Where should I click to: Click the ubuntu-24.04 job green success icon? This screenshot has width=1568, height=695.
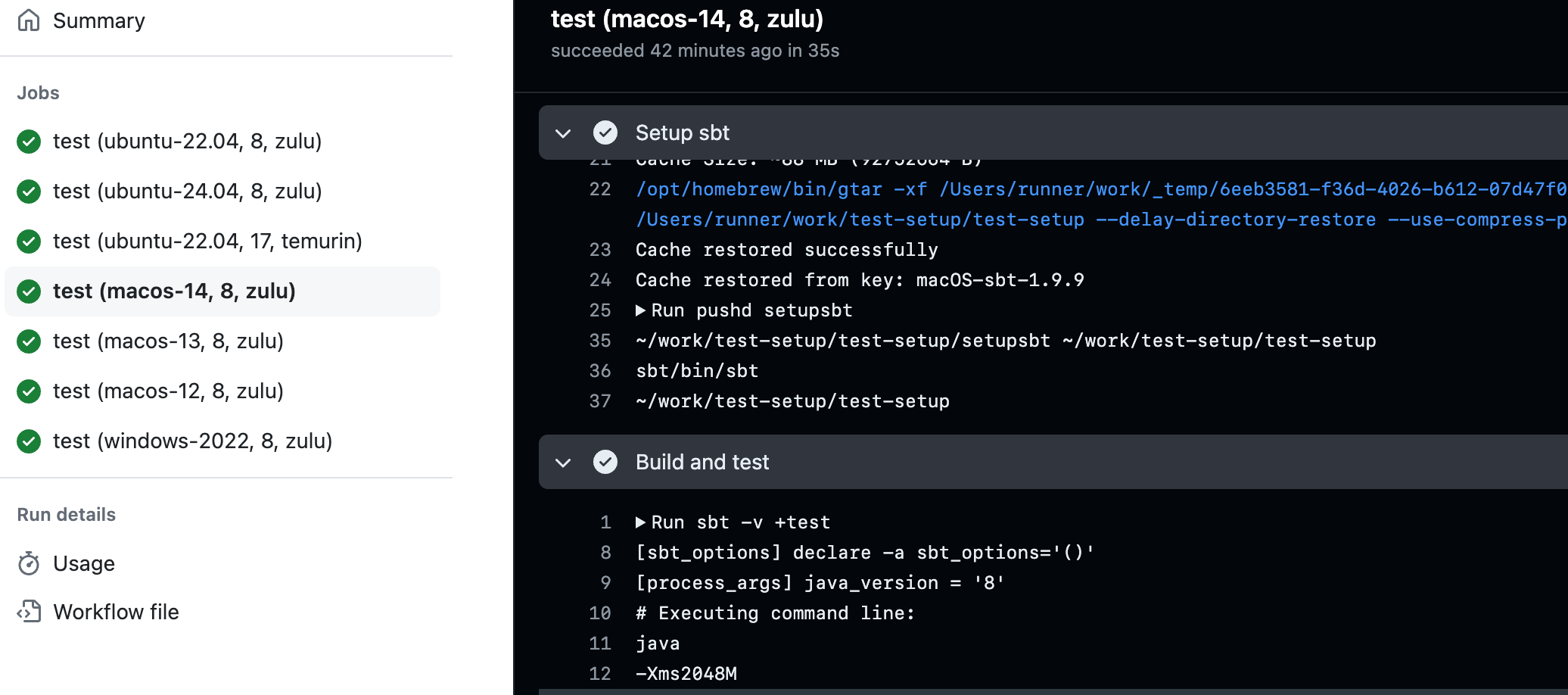tap(29, 192)
